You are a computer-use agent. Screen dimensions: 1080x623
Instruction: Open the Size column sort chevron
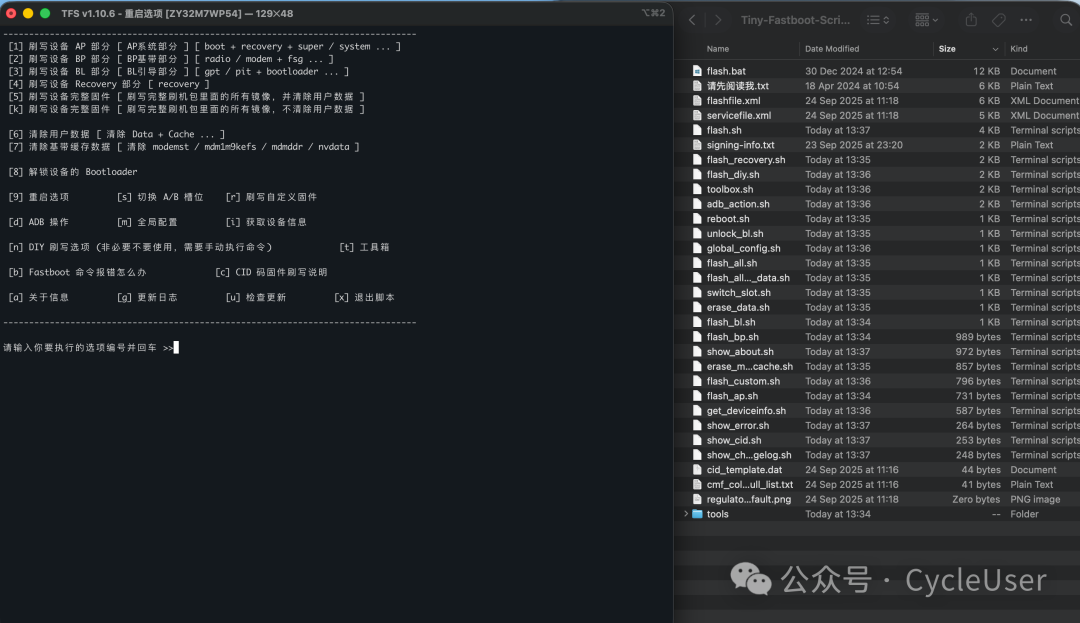(x=994, y=48)
